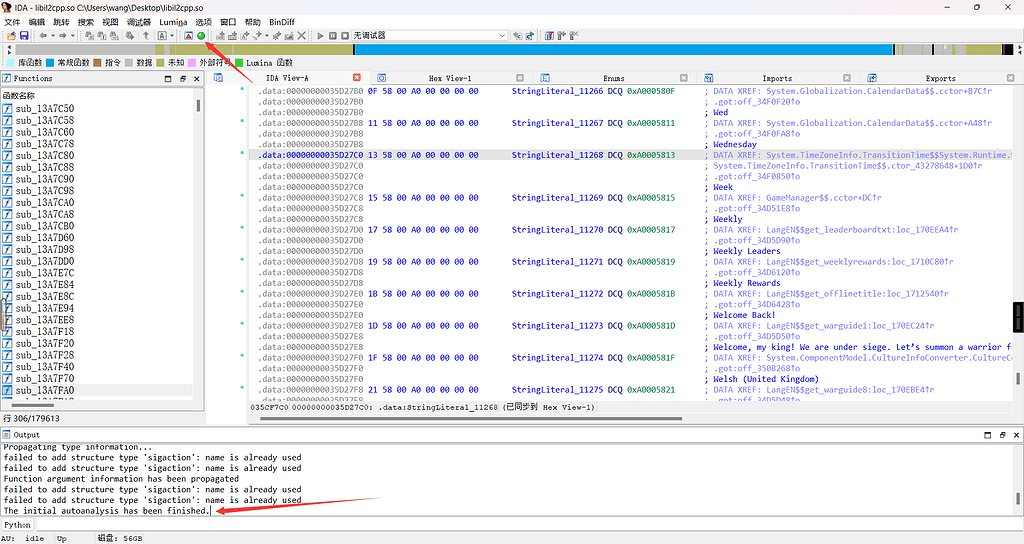1024x544 pixels.
Task: Select function sub_13A7D60
Action: point(44,238)
